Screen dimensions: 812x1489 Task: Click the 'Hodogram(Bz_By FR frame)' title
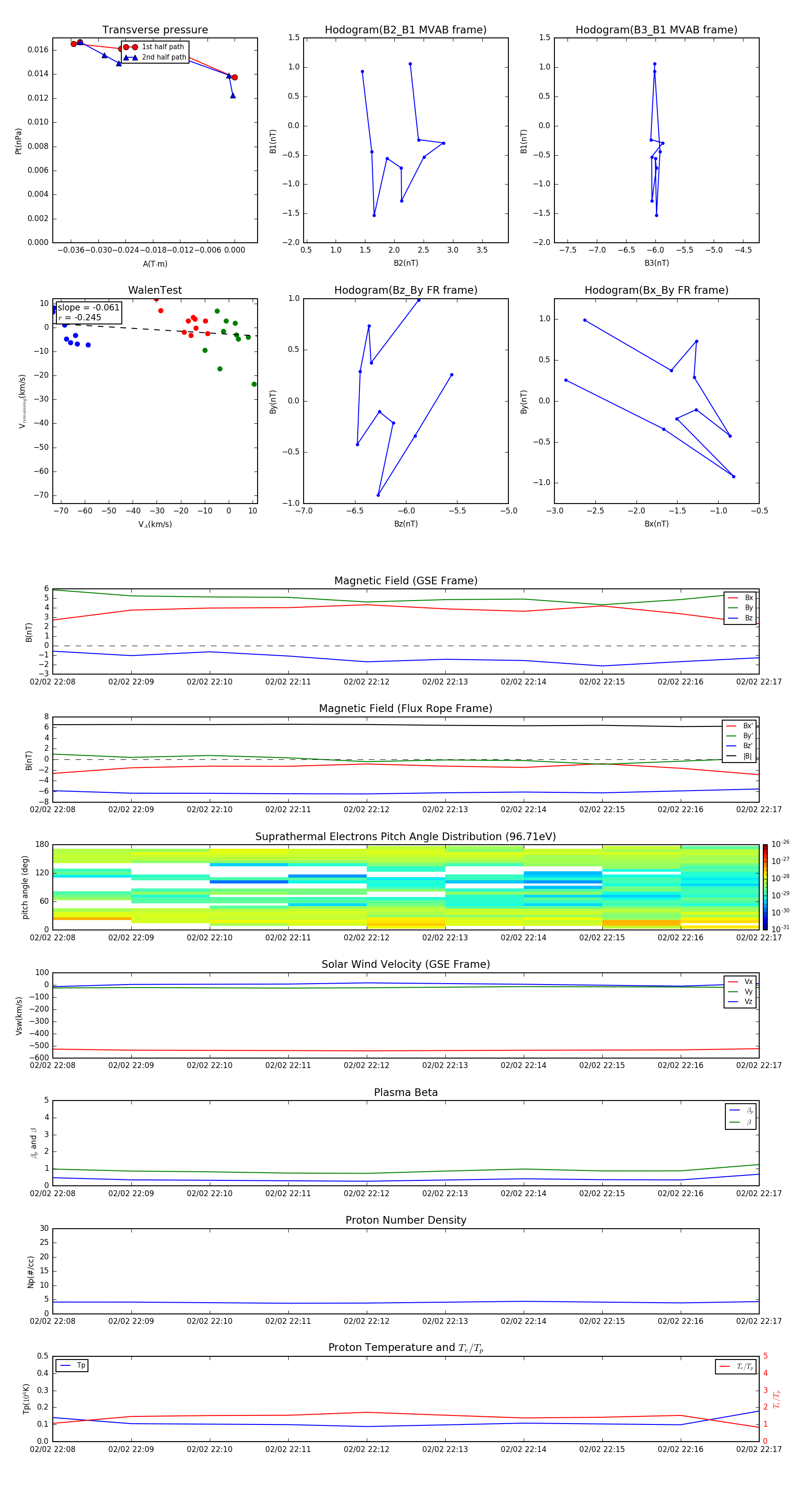(x=406, y=290)
